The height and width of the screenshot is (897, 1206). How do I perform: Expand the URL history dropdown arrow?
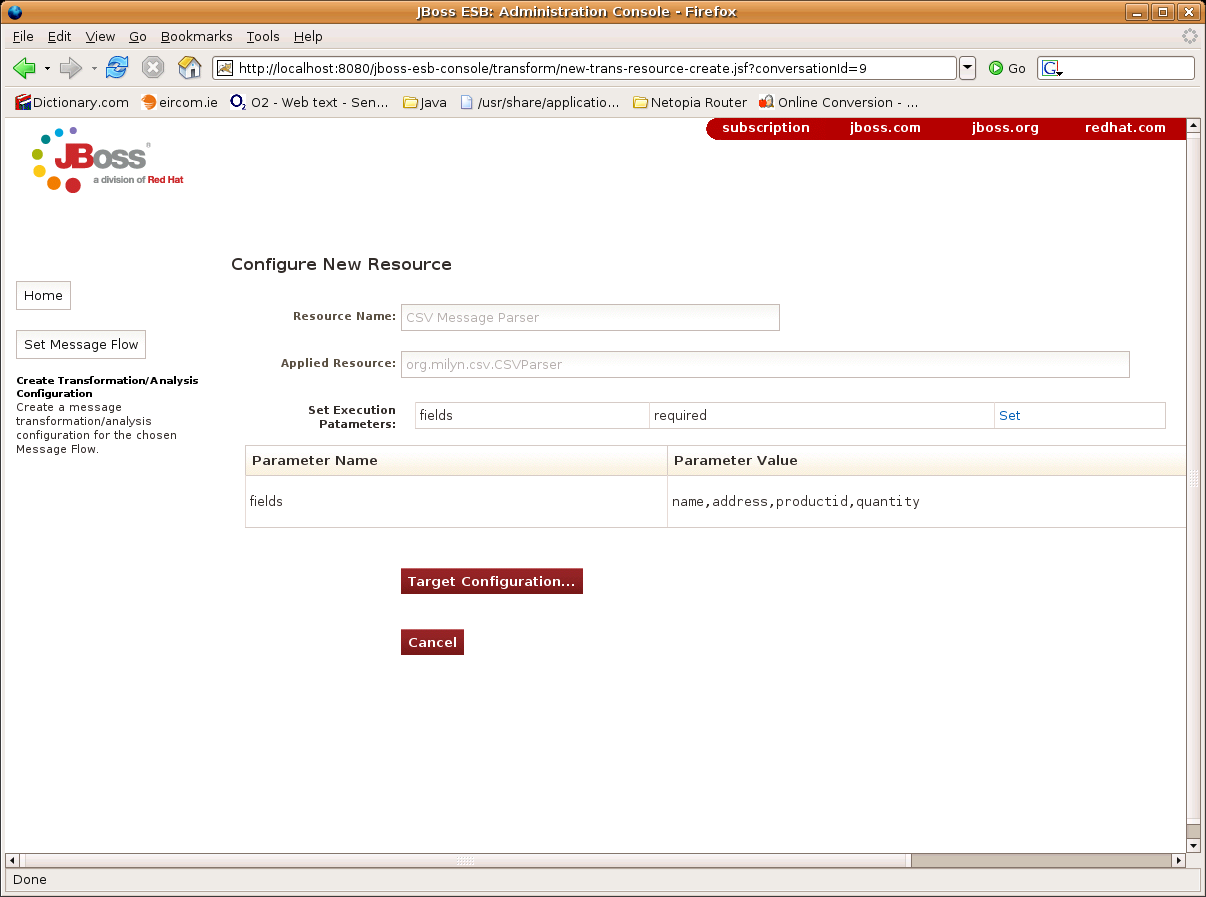pyautogui.click(x=967, y=68)
